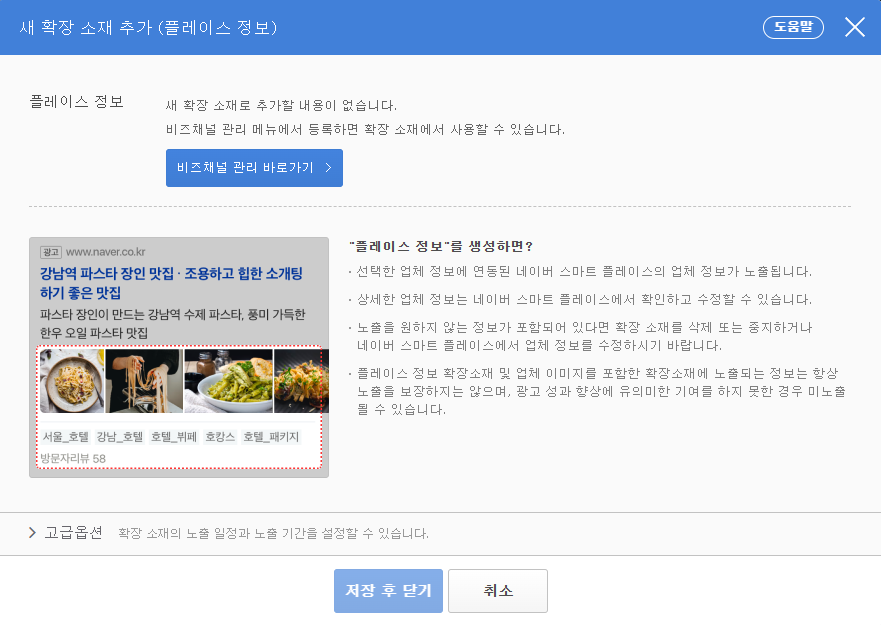Open the 강남역 파스타 장인 맛집 ad title
The height and width of the screenshot is (625, 881).
(171, 283)
